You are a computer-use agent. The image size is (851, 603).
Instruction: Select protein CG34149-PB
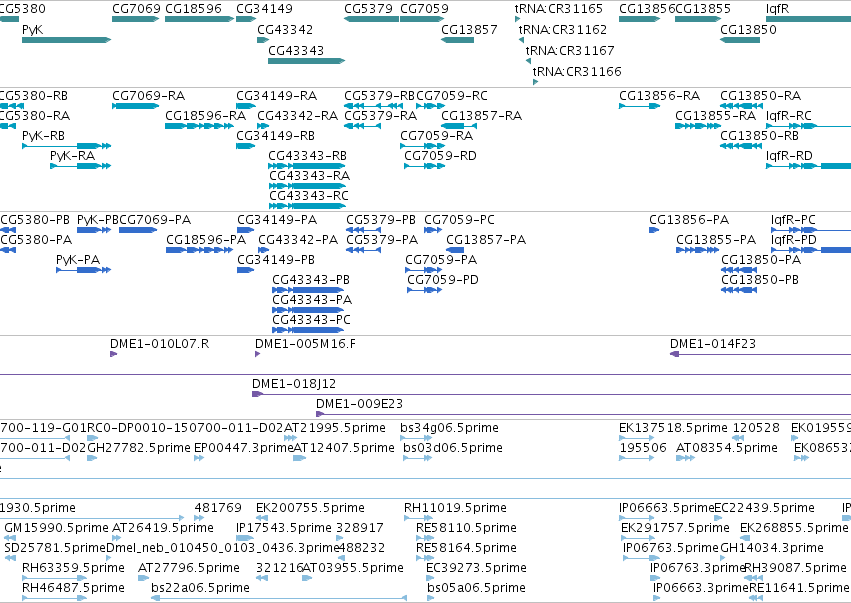(x=245, y=270)
